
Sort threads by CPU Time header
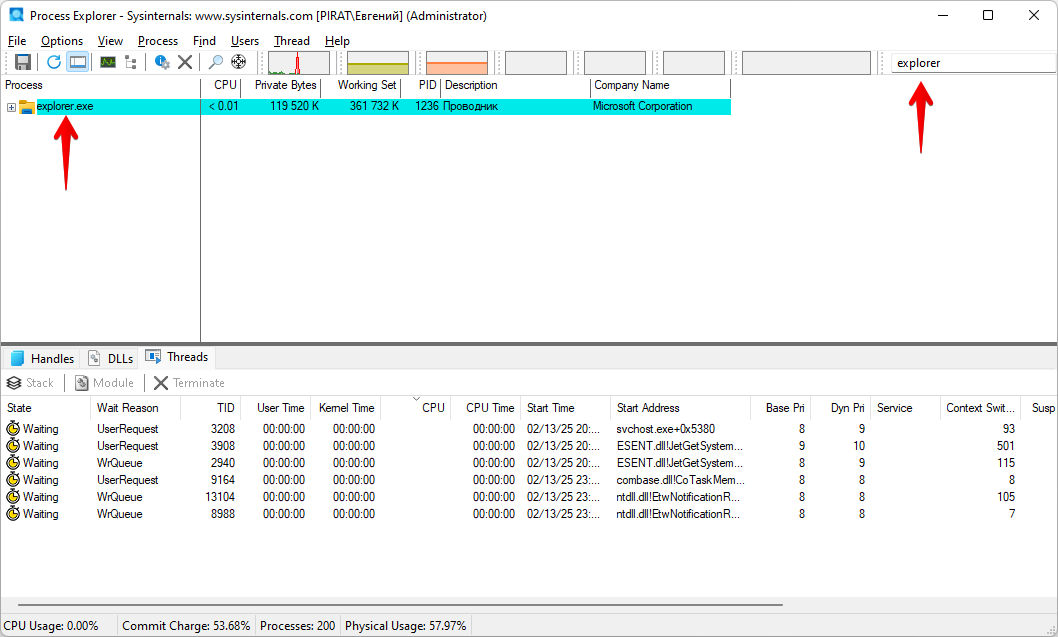[485, 408]
